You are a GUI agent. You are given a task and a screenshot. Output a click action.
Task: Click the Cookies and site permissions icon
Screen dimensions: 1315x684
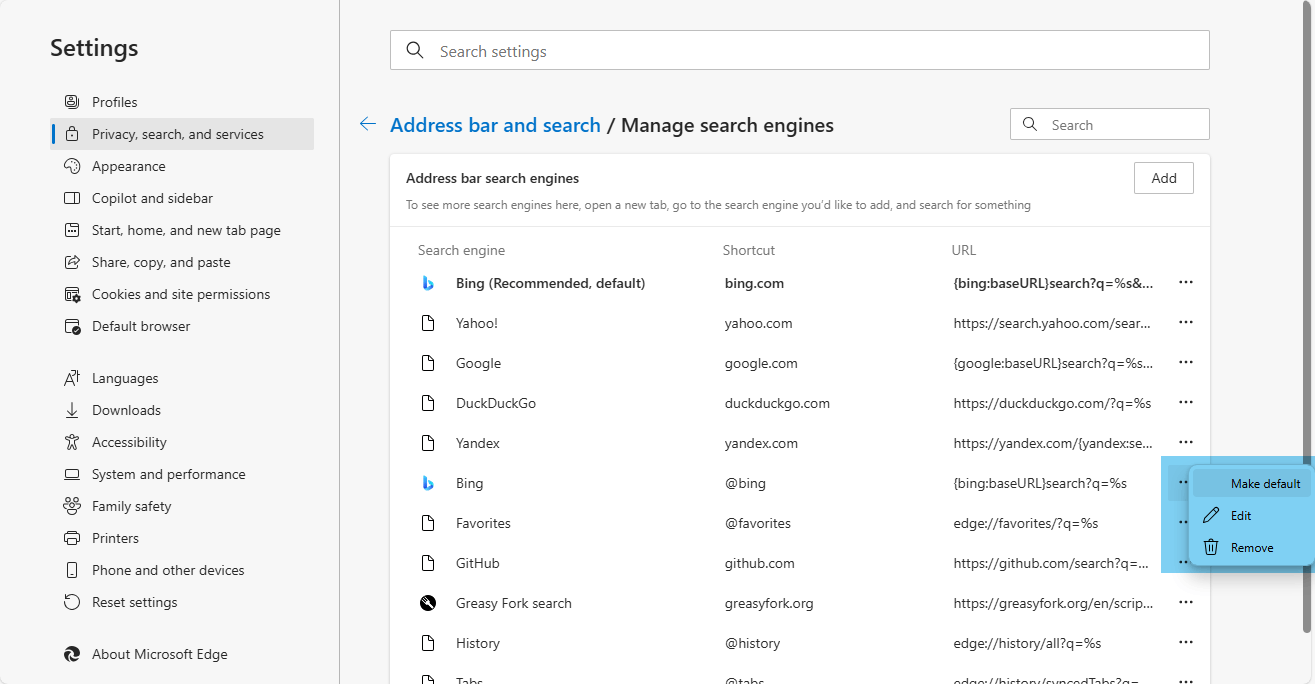[71, 294]
